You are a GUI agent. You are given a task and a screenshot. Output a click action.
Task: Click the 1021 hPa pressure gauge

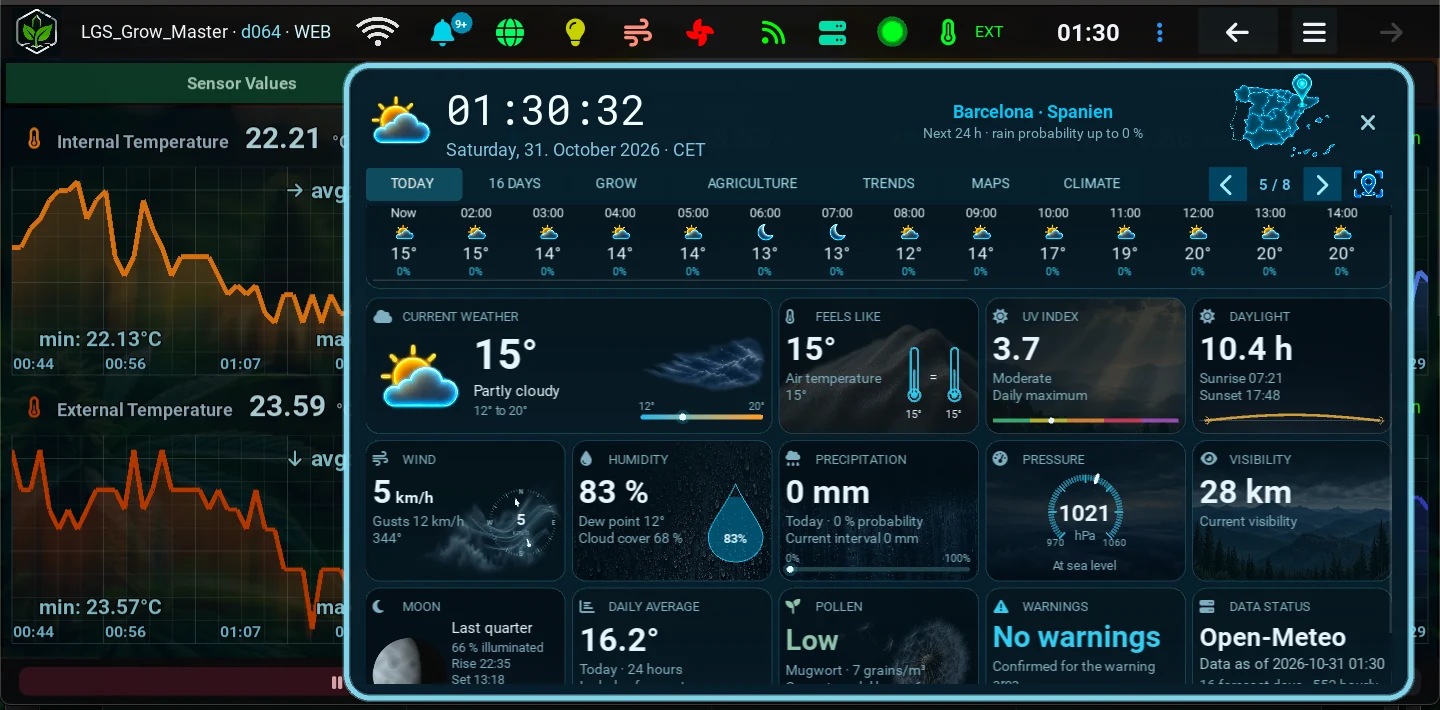coord(1084,512)
